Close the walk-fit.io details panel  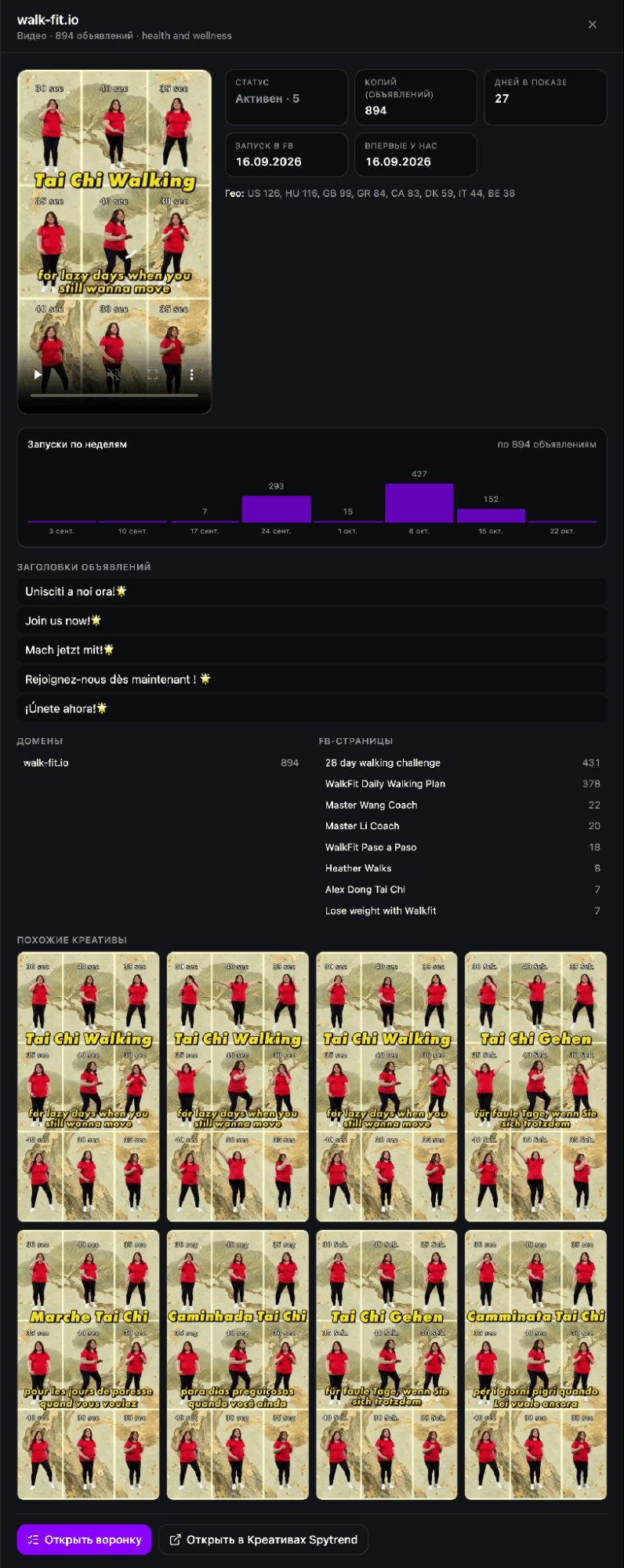coord(593,24)
